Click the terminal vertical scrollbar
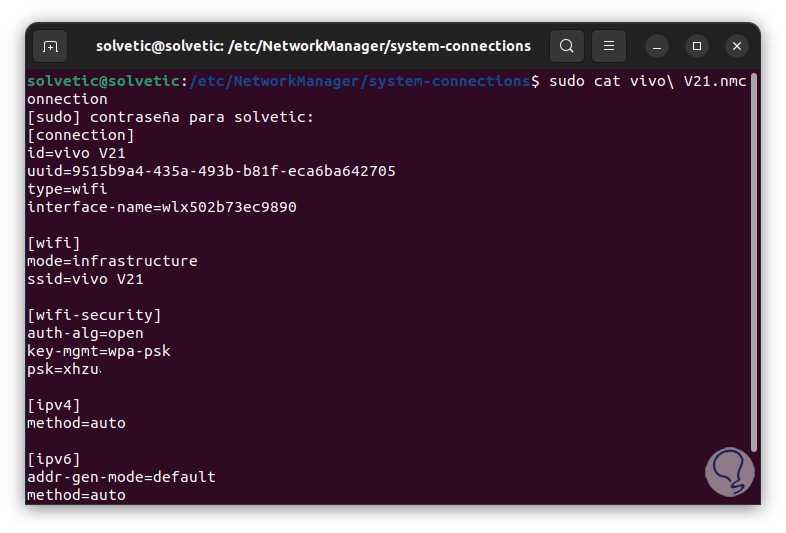Screen dimensions: 786x533 [x=754, y=260]
